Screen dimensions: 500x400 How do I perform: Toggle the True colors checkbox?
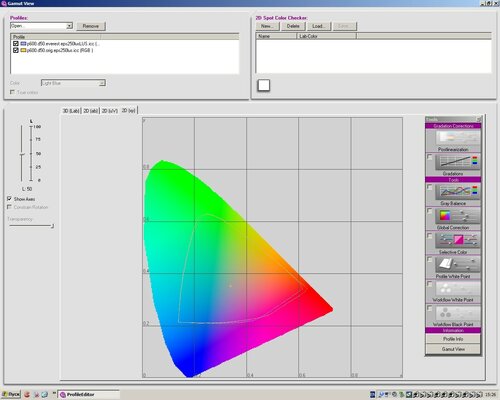[12, 92]
